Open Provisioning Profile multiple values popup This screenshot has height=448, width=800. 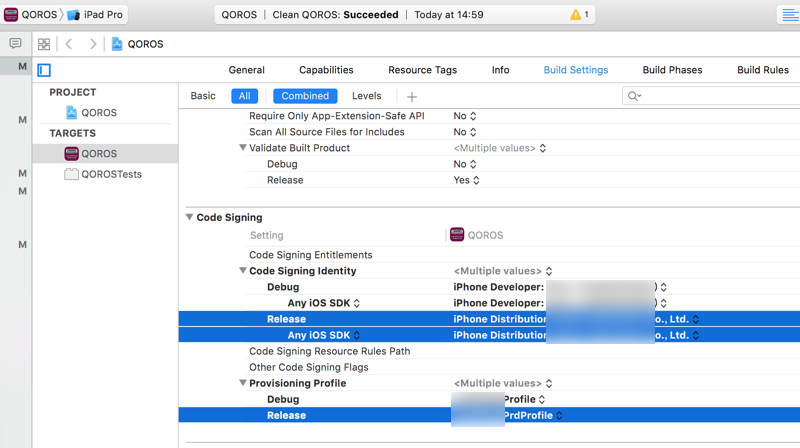503,383
